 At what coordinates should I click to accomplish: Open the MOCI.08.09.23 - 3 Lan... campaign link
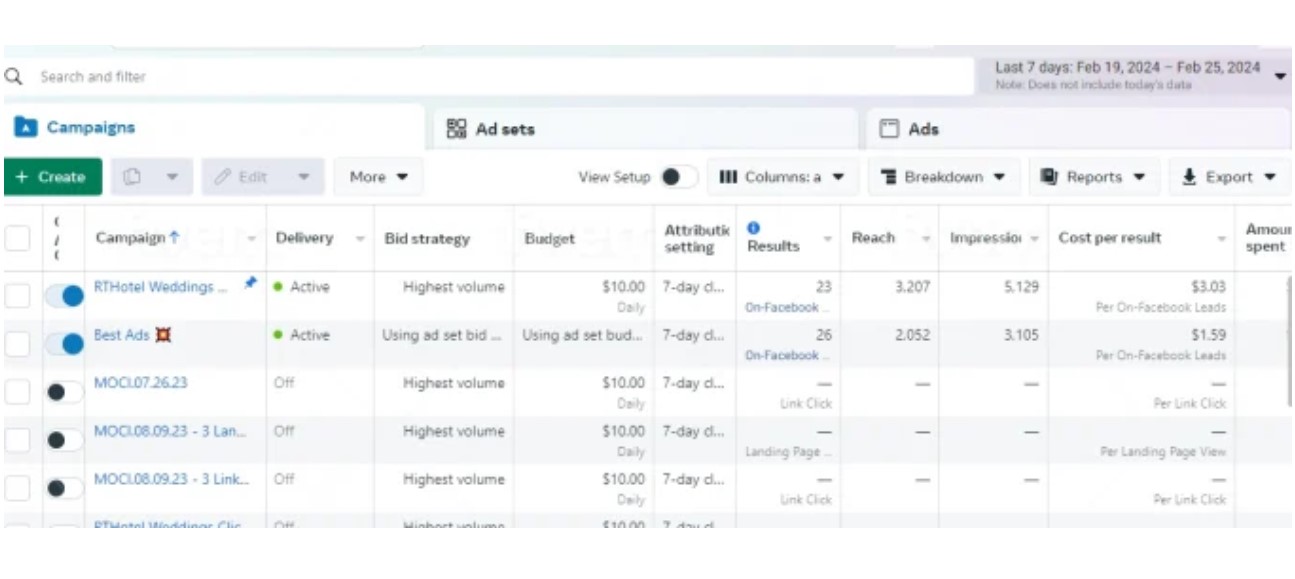pyautogui.click(x=169, y=431)
